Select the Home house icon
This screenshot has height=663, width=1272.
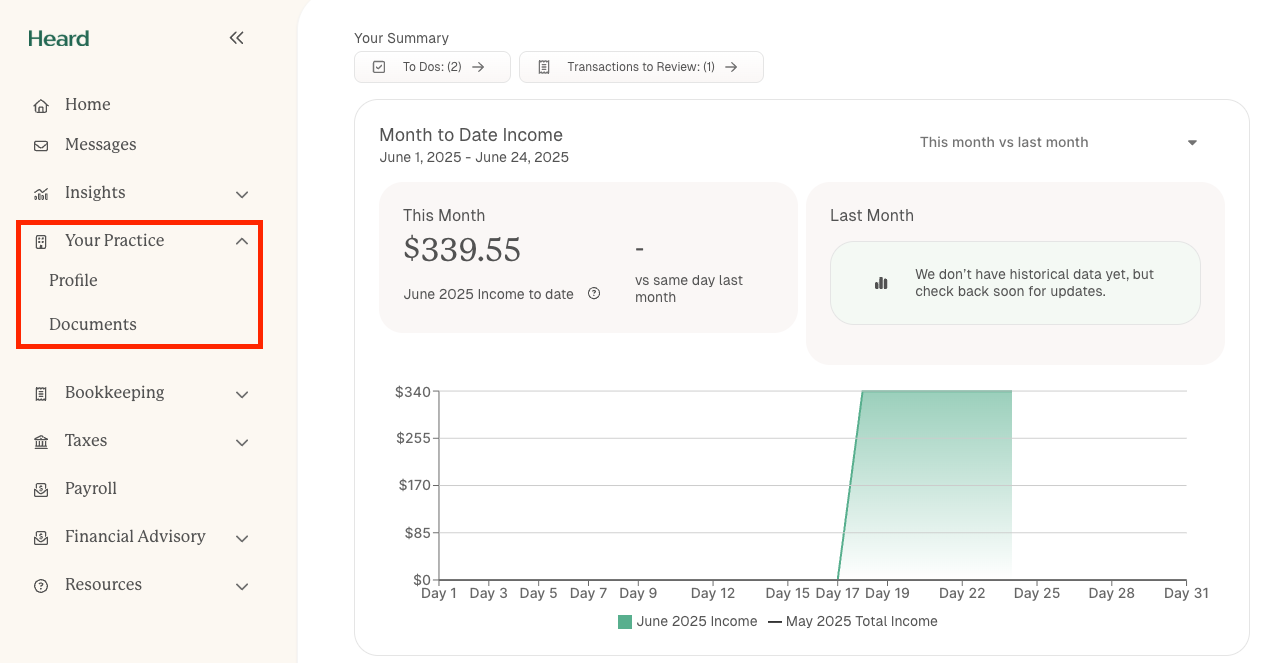40,104
